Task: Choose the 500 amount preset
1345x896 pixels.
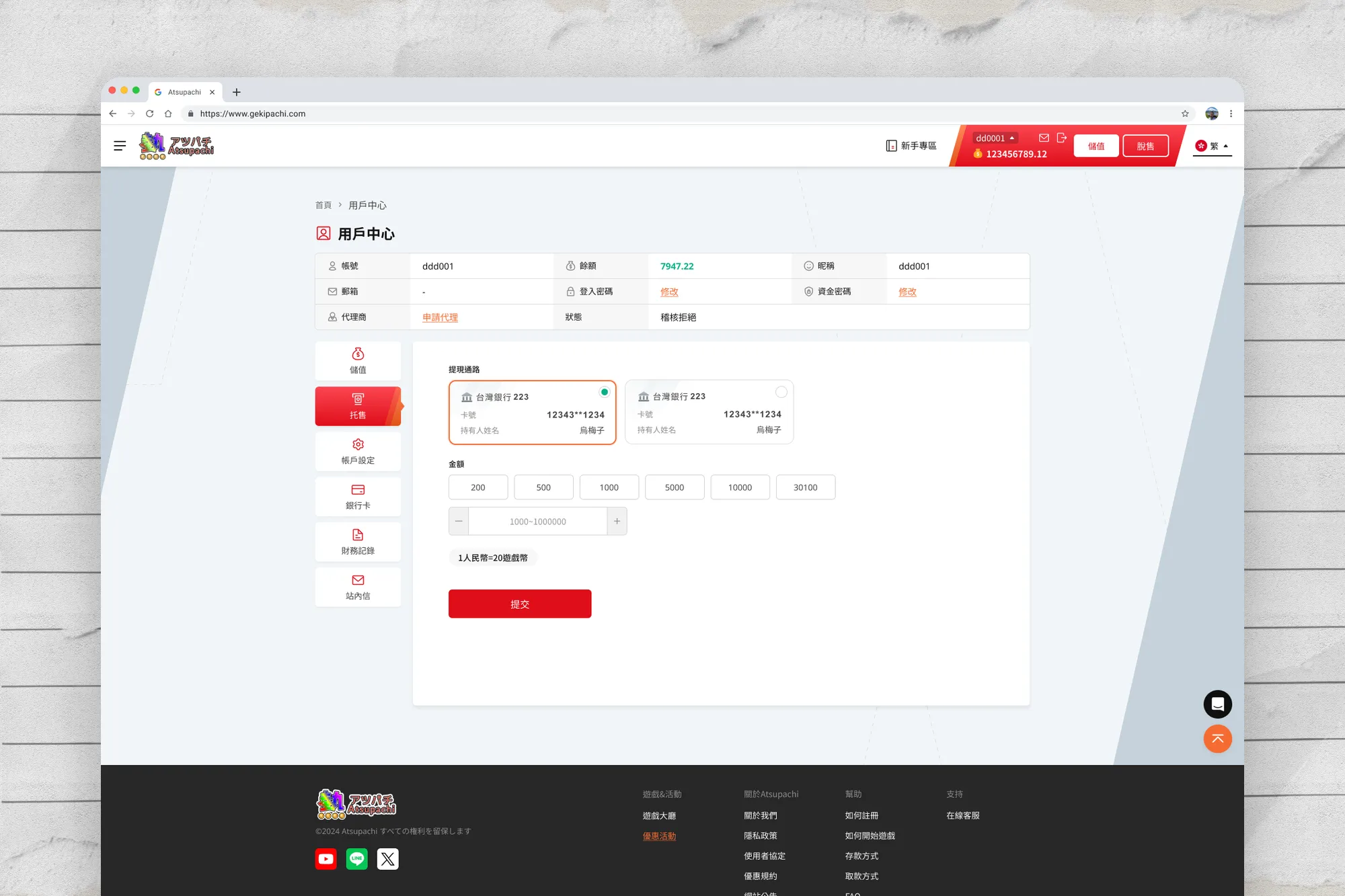Action: click(543, 487)
